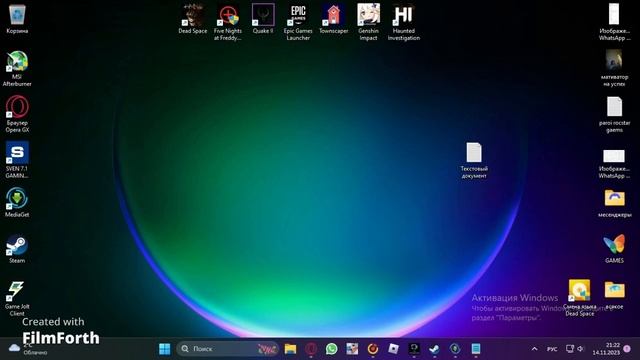Open the dark-square taskbar app left of Steam
The width and height of the screenshot is (640, 360).
point(414,349)
